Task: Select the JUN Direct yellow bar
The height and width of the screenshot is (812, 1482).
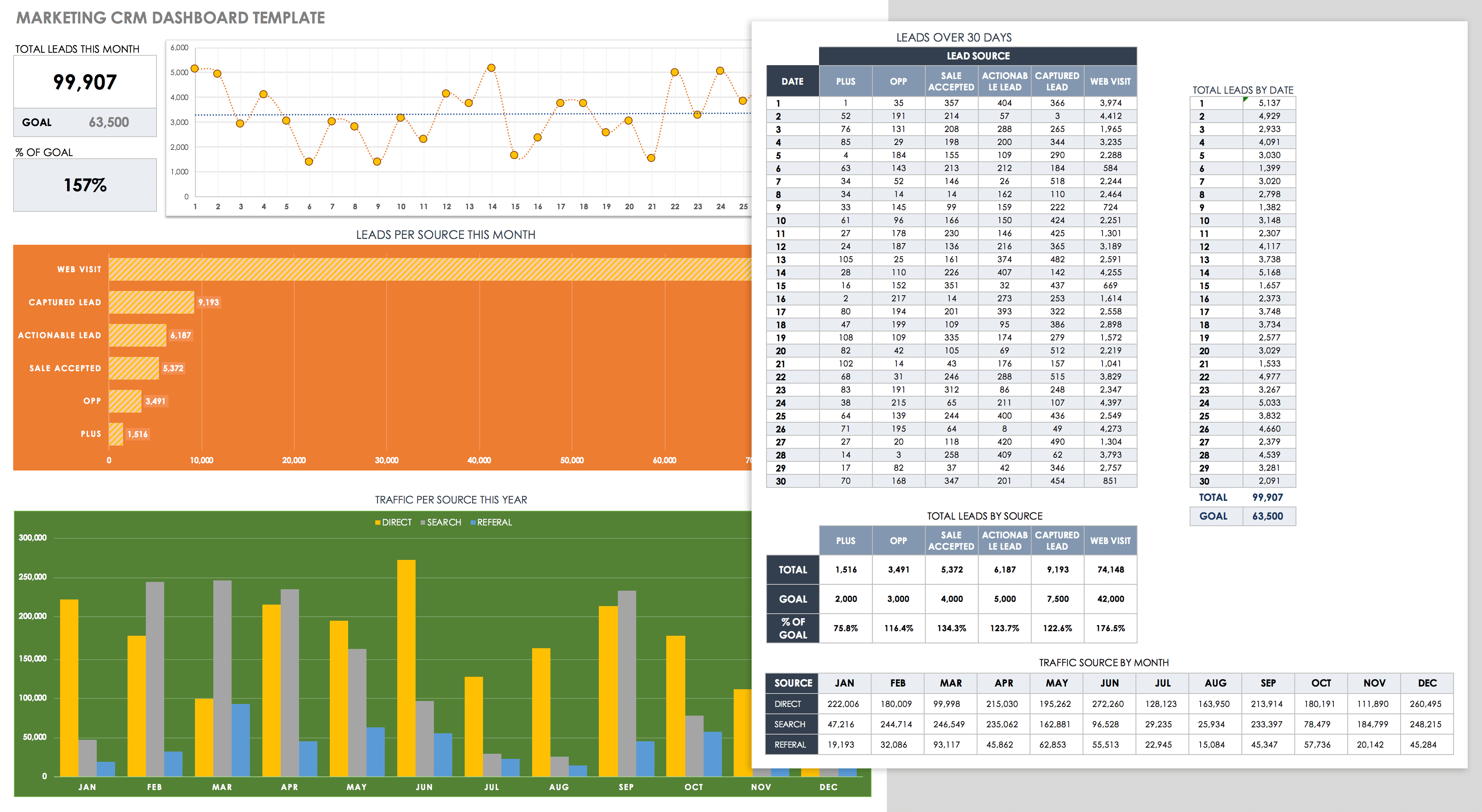Action: click(406, 667)
